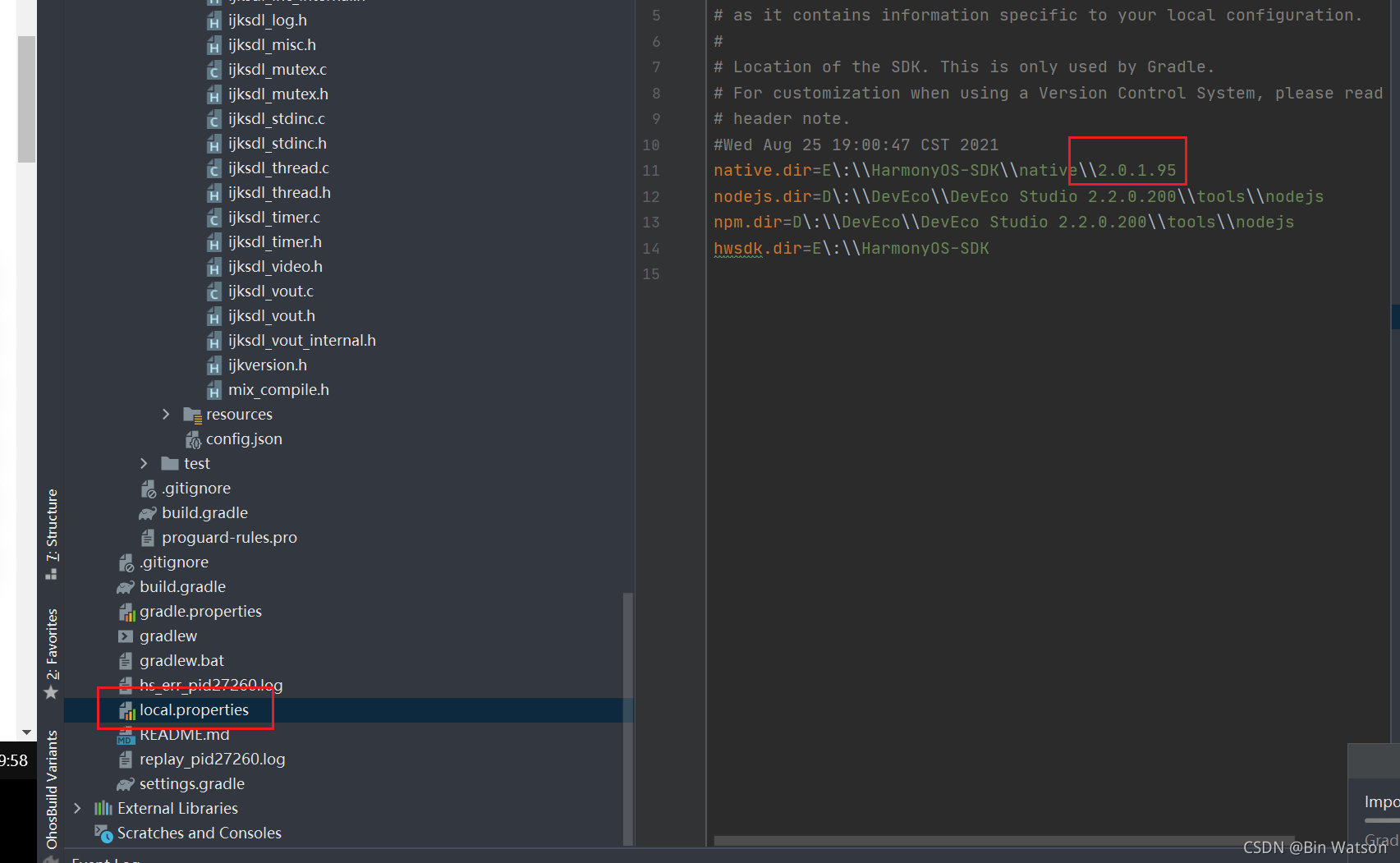Select ijksdl_timer.h file
The width and height of the screenshot is (1400, 863).
click(x=274, y=242)
